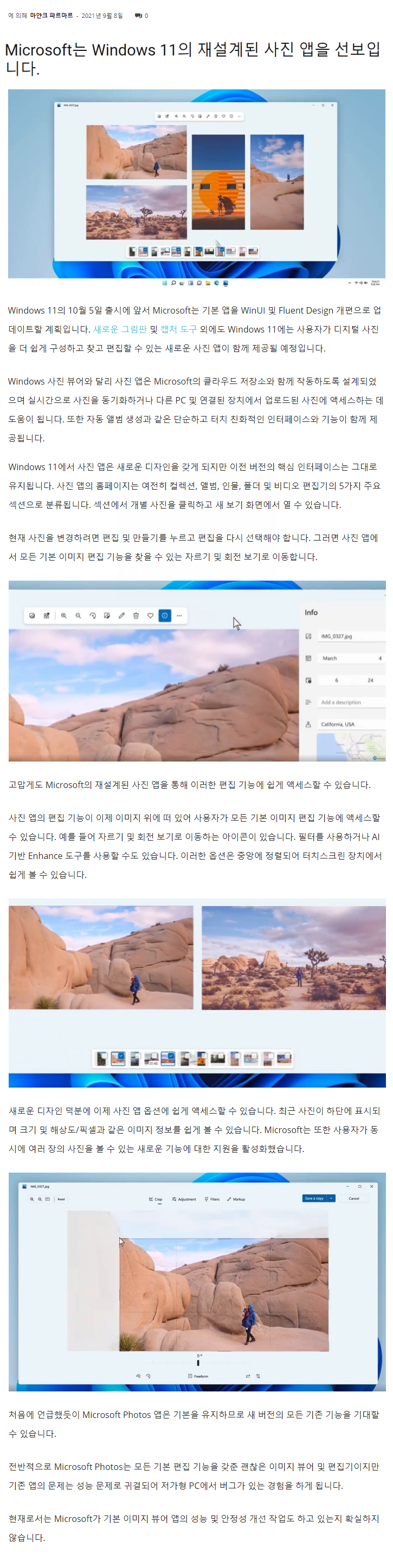The height and width of the screenshot is (1568, 393).
Task: Click zoom-out icon next to Reset in editor
Action: coord(40,1199)
